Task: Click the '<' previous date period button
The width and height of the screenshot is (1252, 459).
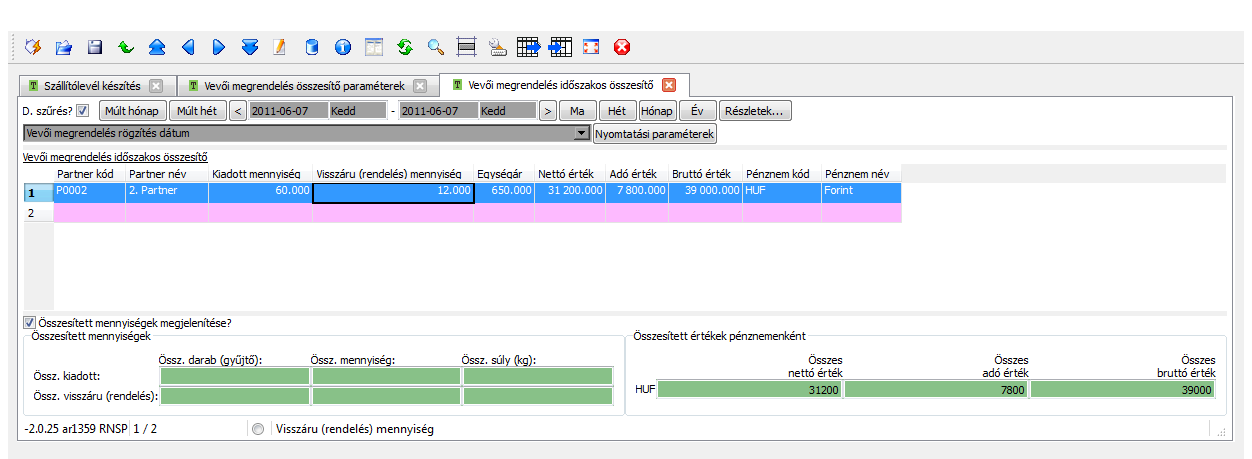Action: pos(238,111)
